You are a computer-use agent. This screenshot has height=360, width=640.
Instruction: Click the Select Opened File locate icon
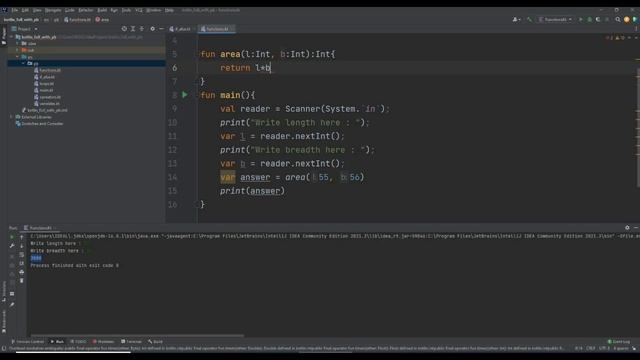coord(124,29)
